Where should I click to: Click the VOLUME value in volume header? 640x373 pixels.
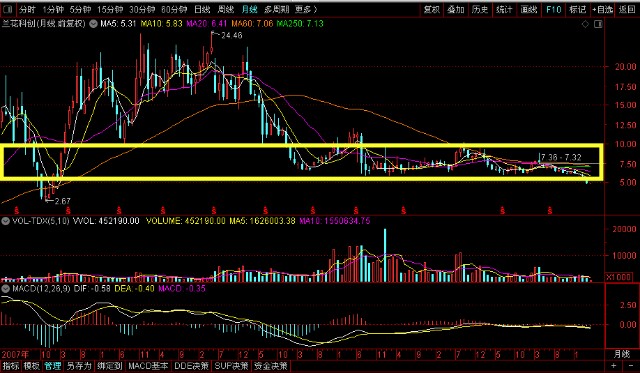pyautogui.click(x=186, y=221)
